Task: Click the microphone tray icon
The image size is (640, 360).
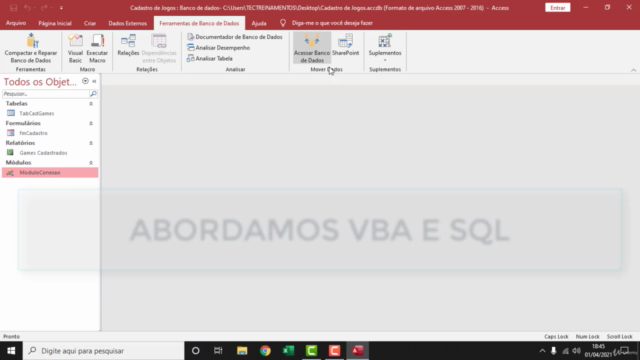Action: (x=553, y=351)
